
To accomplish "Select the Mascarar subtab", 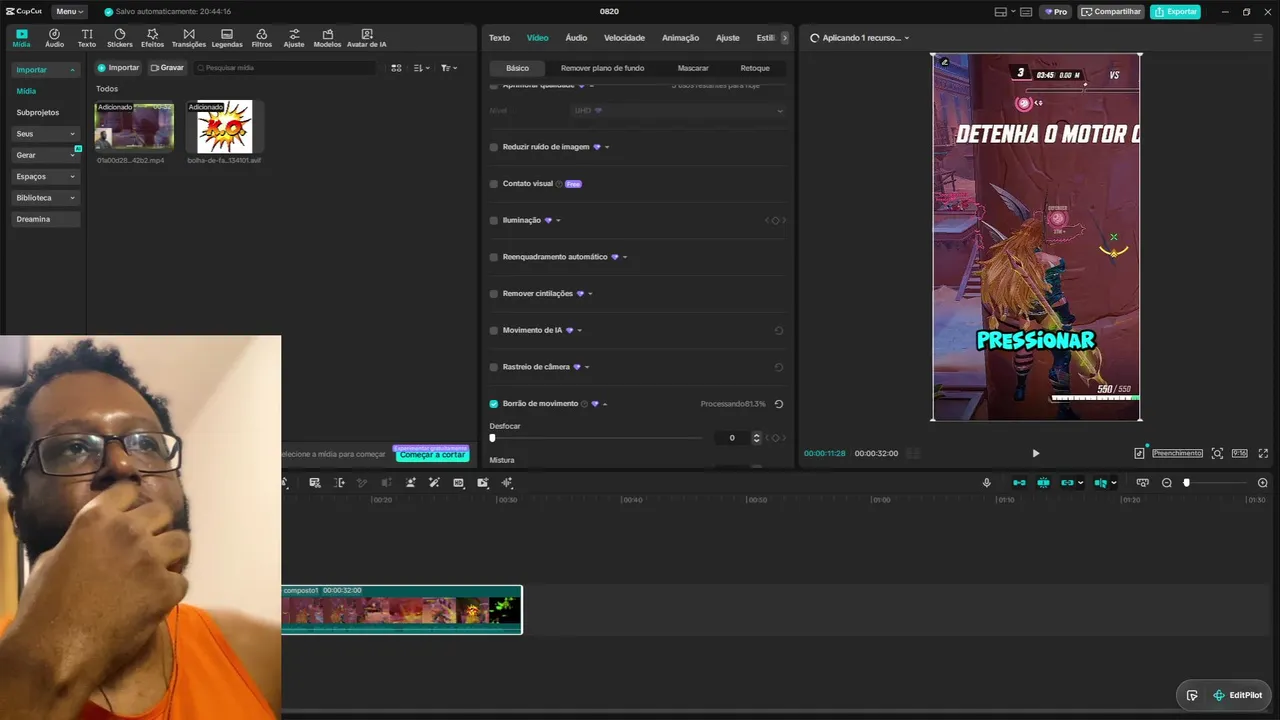I will coord(693,68).
